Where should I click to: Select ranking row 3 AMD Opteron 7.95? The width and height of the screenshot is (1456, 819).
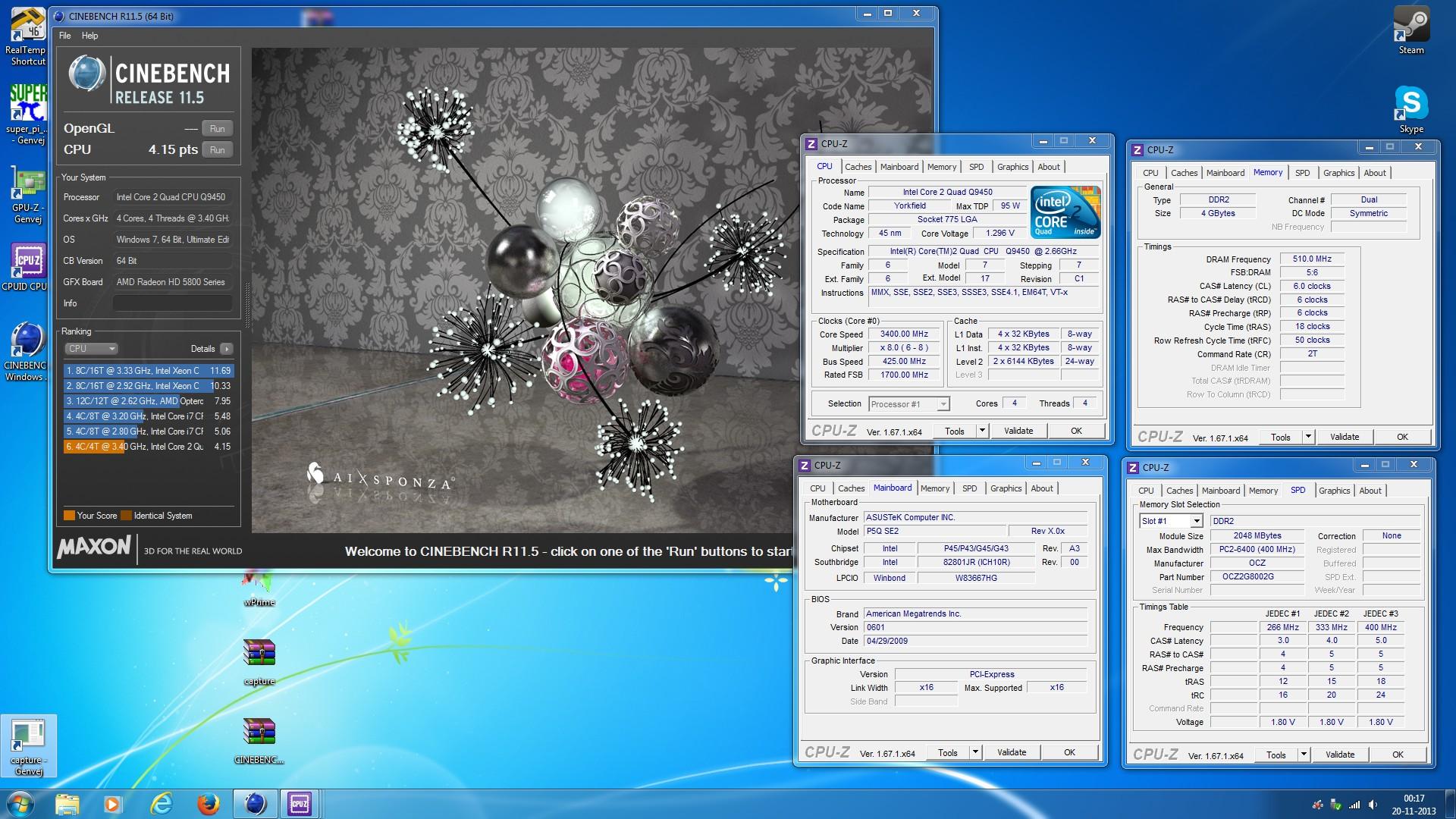click(x=149, y=401)
